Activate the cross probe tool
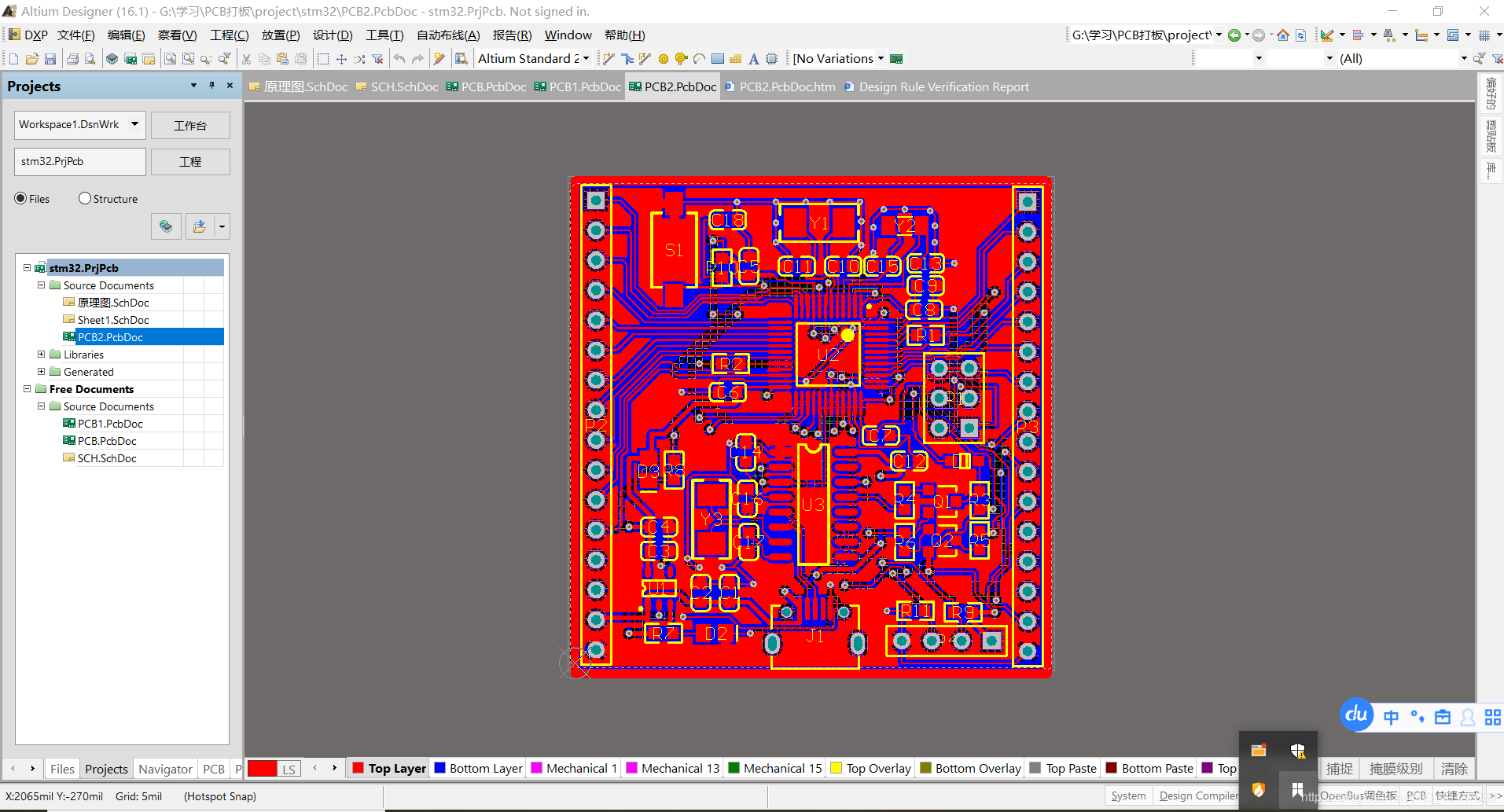The image size is (1504, 812). click(439, 59)
